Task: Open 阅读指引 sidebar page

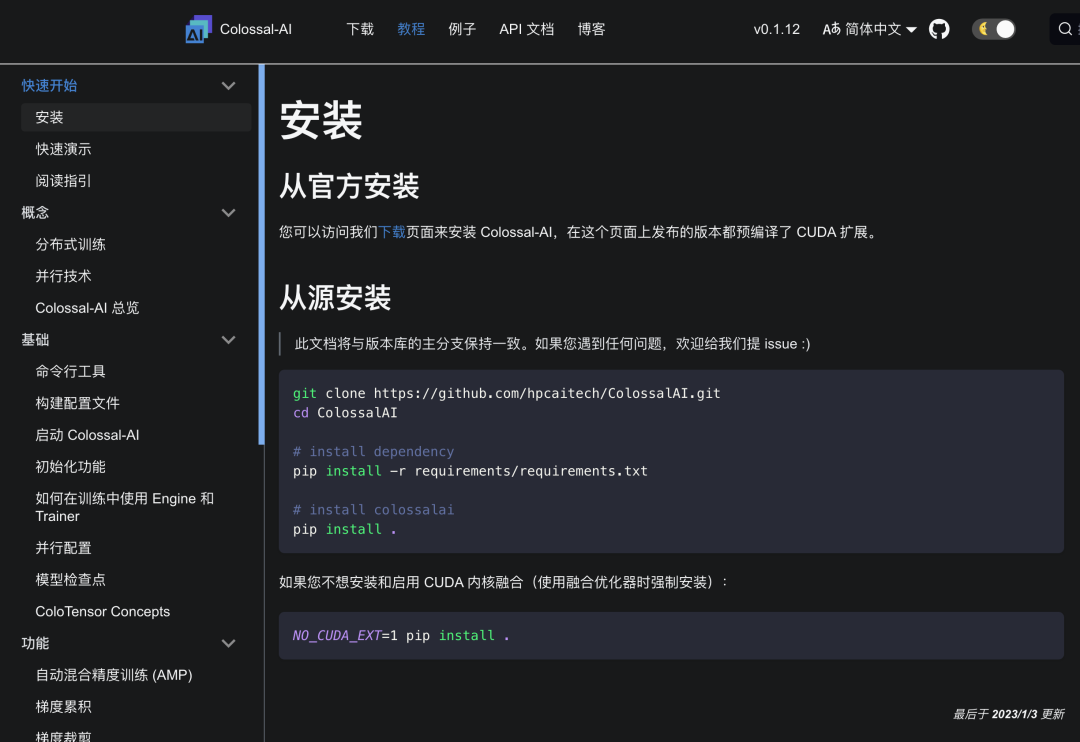Action: (63, 181)
